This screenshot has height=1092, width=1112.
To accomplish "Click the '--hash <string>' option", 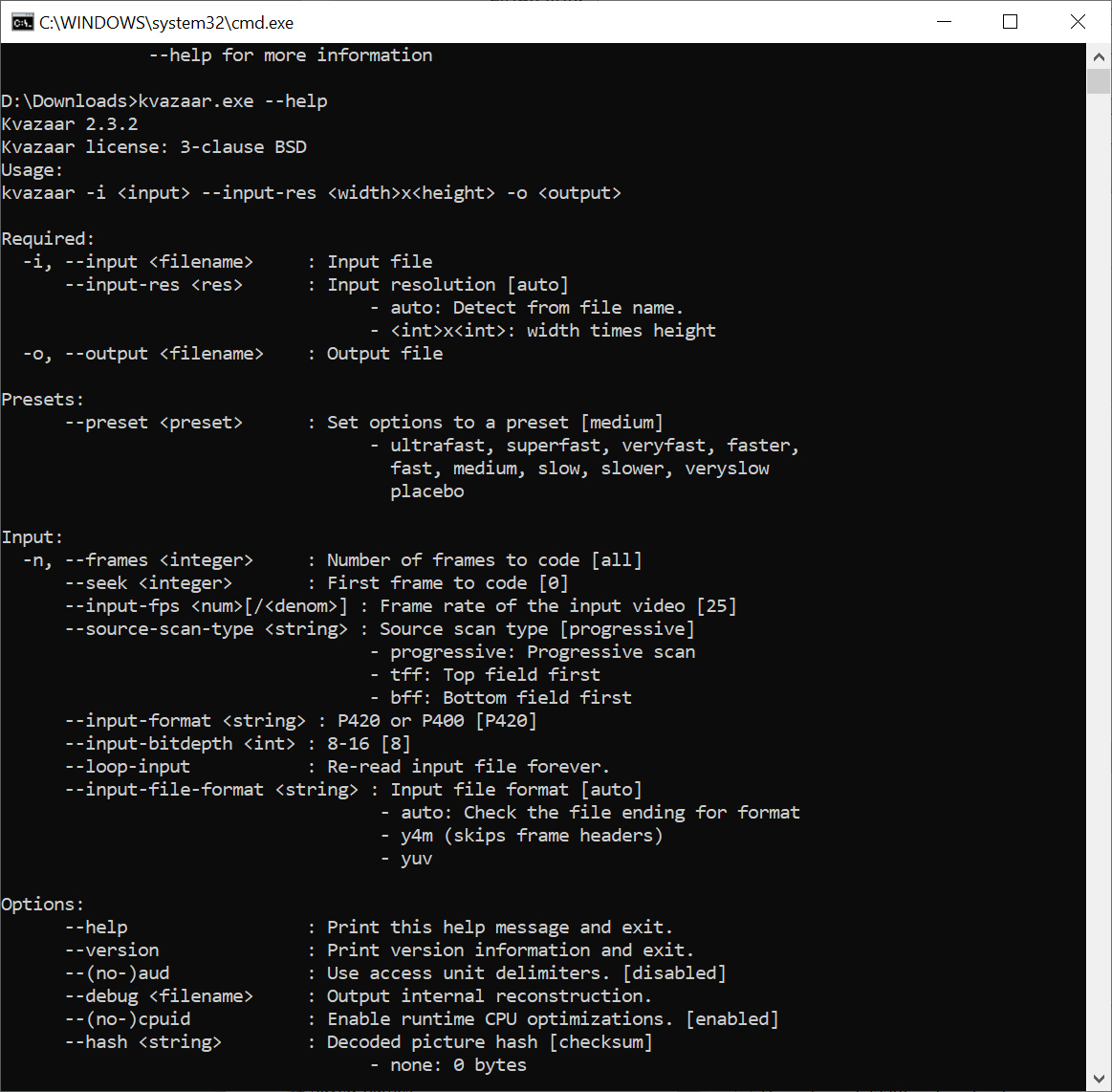I will (143, 1041).
